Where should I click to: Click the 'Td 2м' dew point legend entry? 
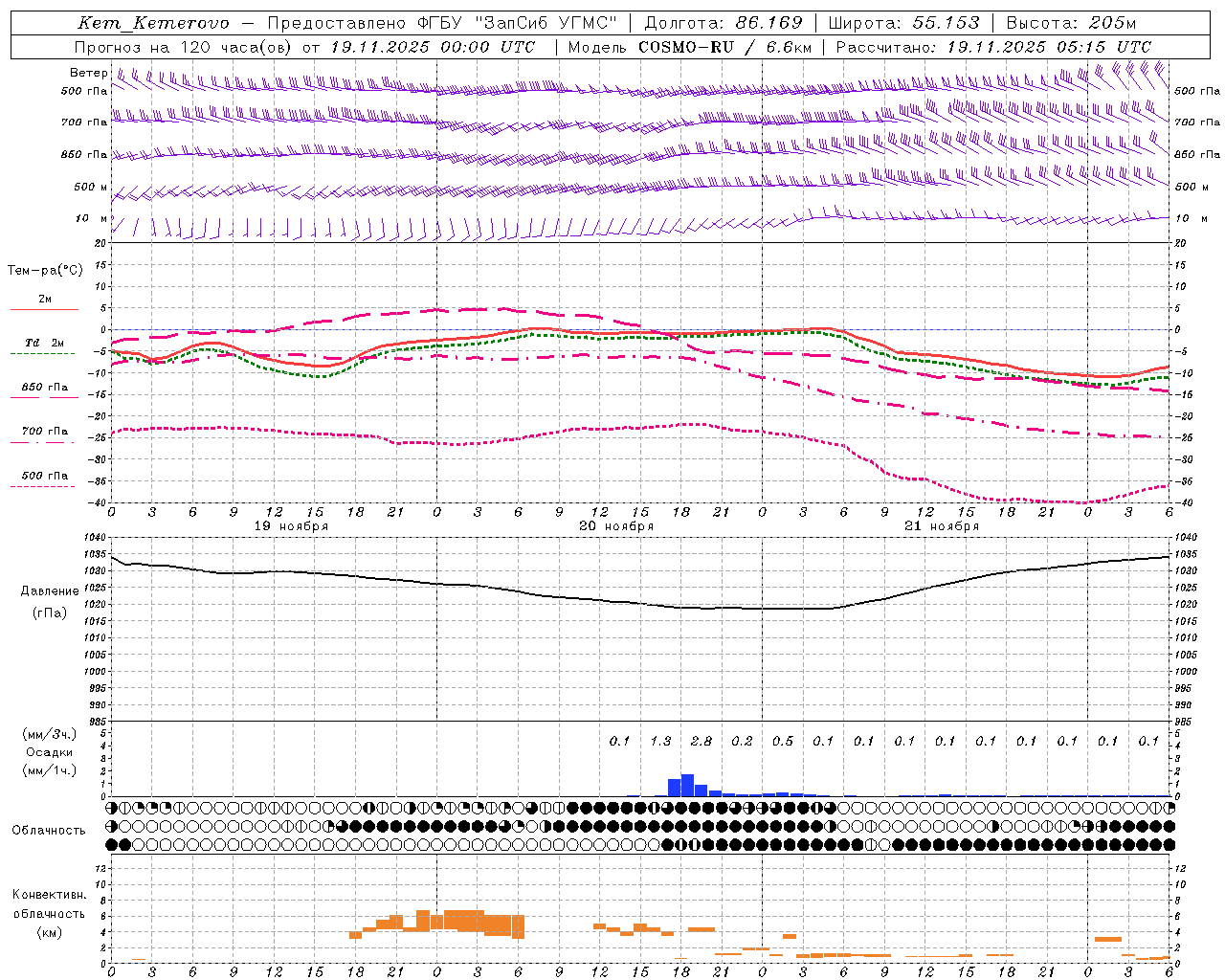[45, 343]
